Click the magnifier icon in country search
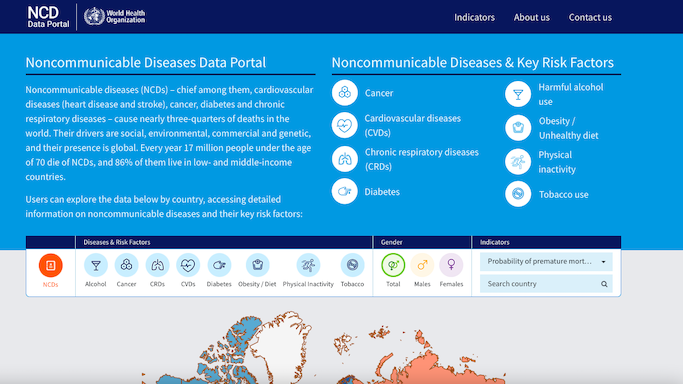Screen dimensions: 683x384 click(x=604, y=284)
